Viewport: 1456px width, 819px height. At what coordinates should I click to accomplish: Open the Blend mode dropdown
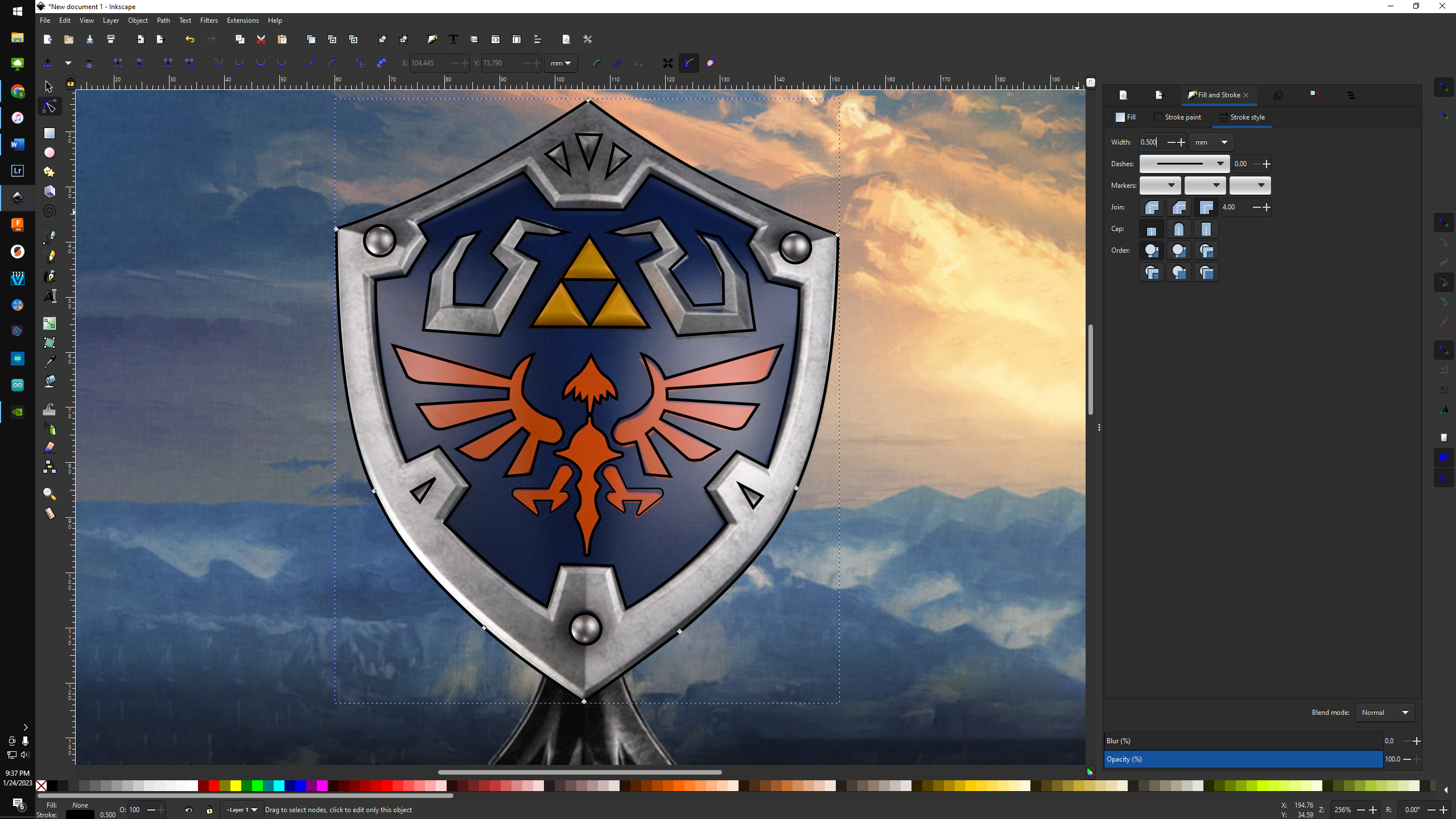coord(1384,713)
